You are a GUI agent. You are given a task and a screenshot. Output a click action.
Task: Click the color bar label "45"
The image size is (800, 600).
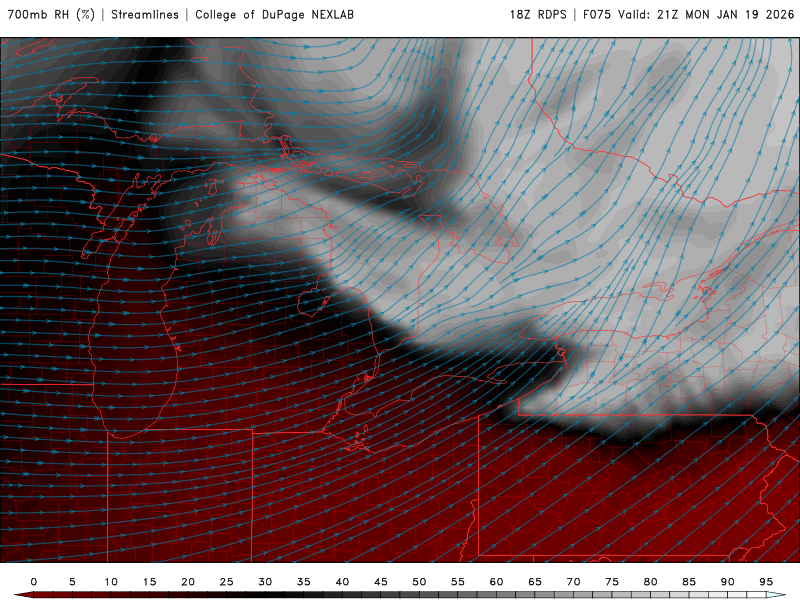pyautogui.click(x=381, y=582)
